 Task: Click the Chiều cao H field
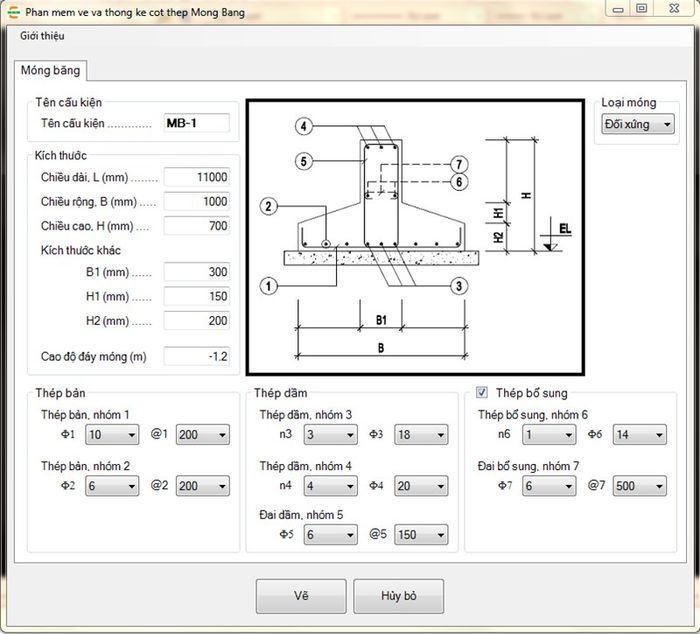click(x=197, y=225)
